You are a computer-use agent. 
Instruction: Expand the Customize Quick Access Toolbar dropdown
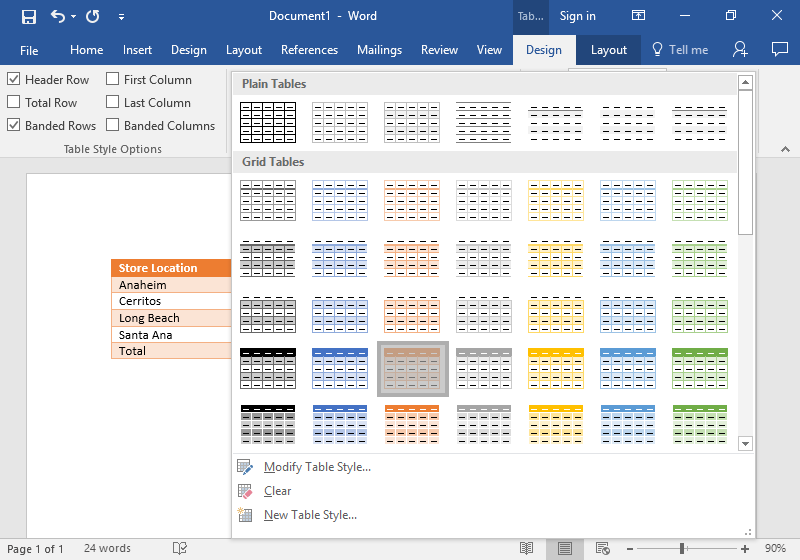tap(121, 17)
